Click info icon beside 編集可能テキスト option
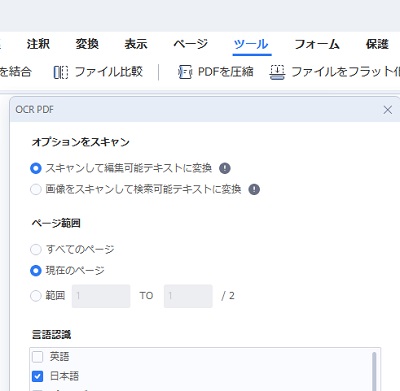The image size is (400, 391). pyautogui.click(x=225, y=168)
